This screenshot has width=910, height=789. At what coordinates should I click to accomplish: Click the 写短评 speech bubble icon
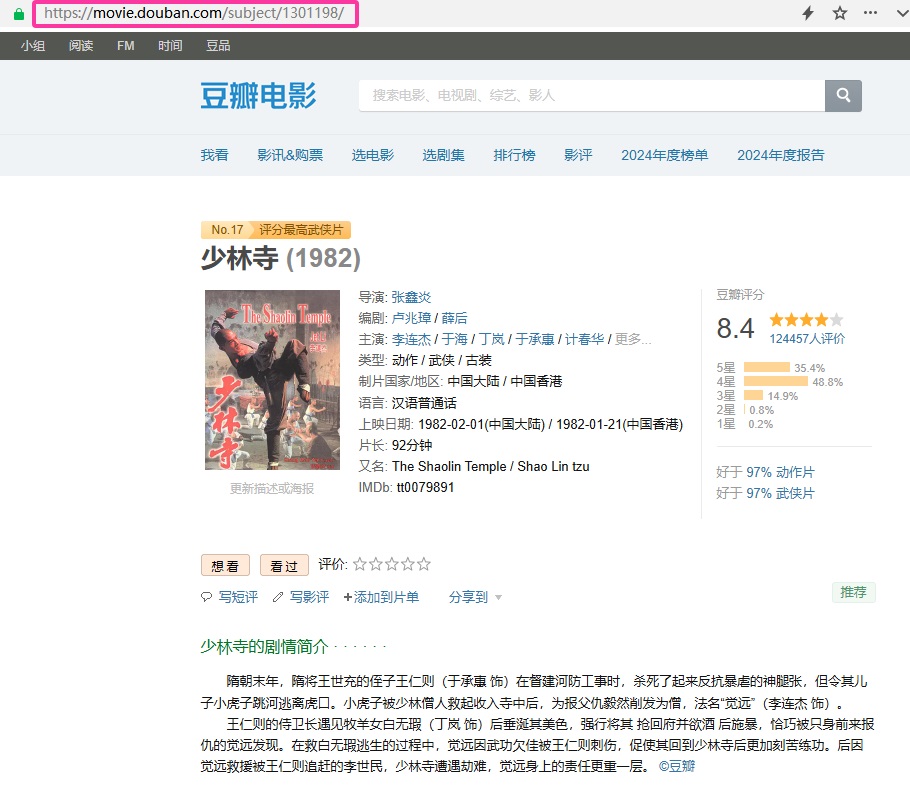click(x=207, y=597)
